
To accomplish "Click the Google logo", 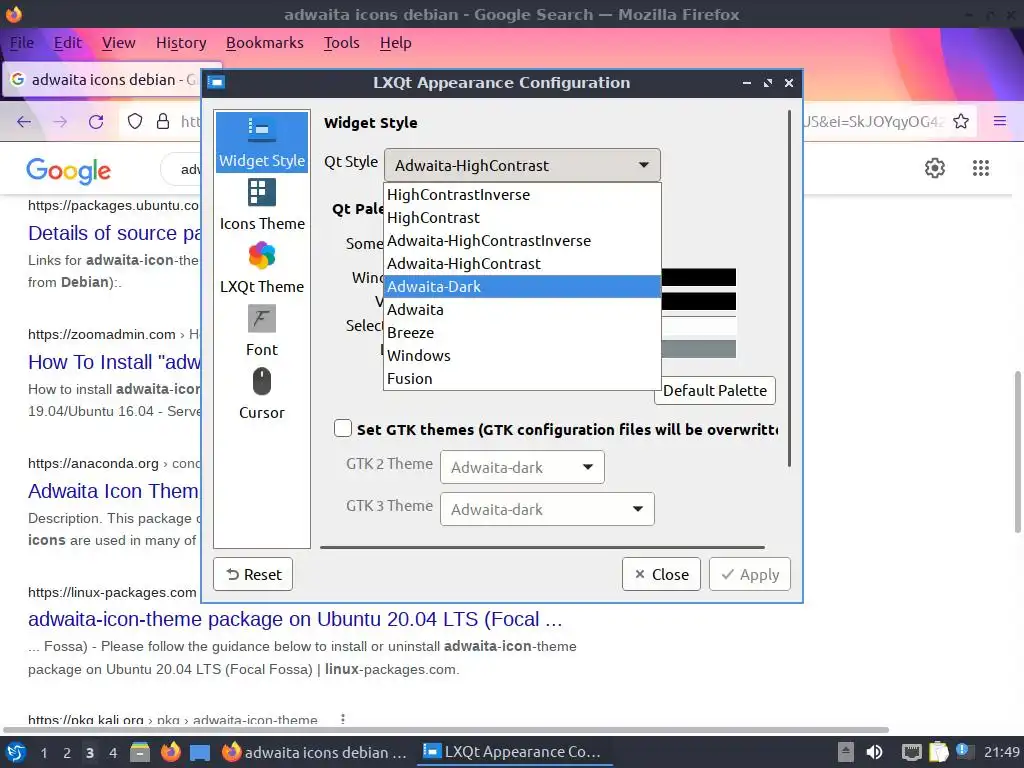I will pos(69,170).
